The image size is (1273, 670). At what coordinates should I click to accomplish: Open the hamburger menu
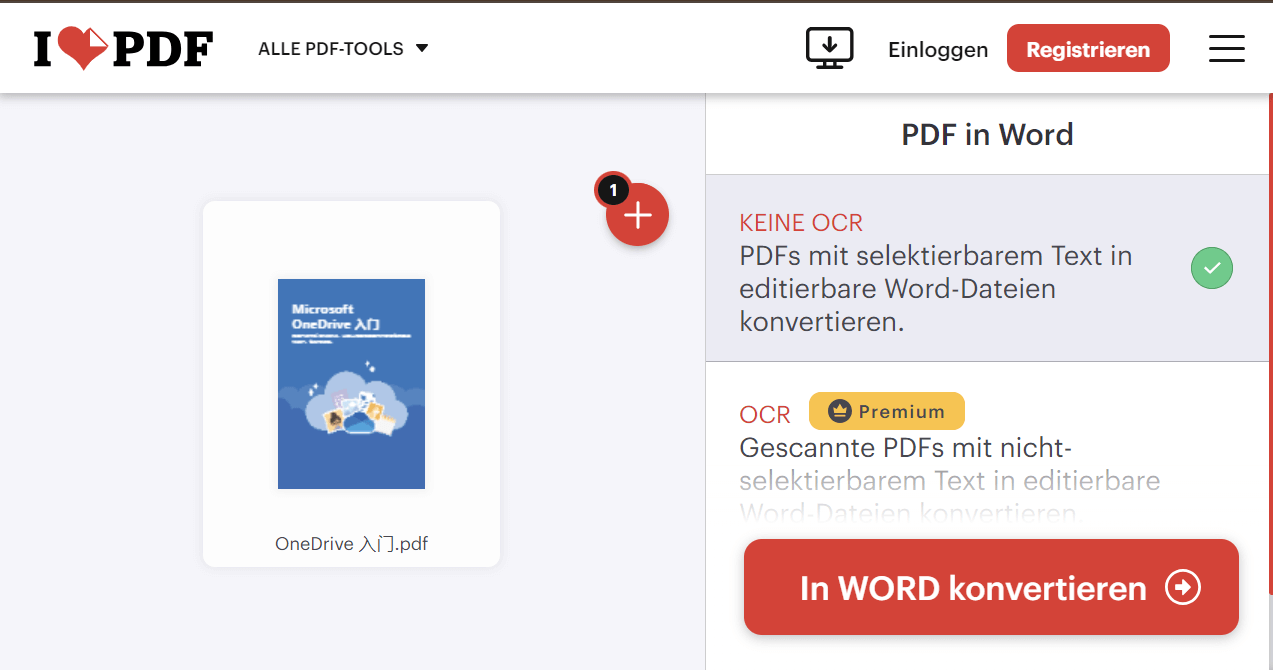point(1227,48)
